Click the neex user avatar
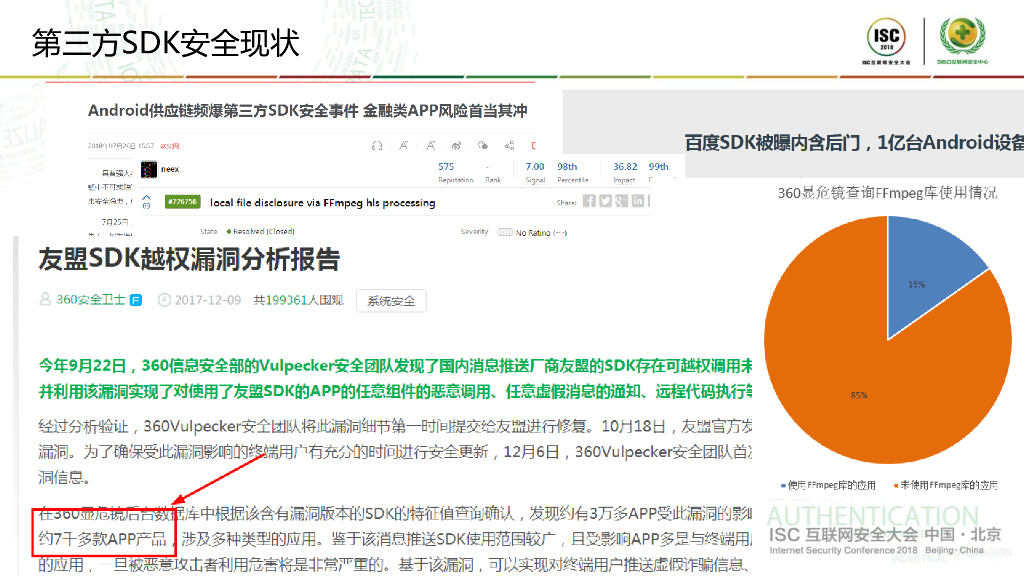 pos(148,169)
